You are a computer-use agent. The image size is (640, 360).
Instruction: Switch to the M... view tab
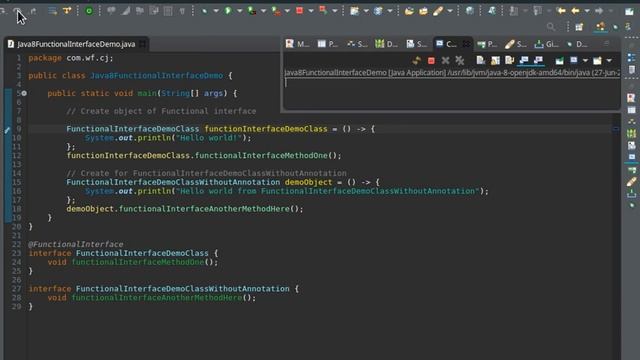[x=297, y=44]
